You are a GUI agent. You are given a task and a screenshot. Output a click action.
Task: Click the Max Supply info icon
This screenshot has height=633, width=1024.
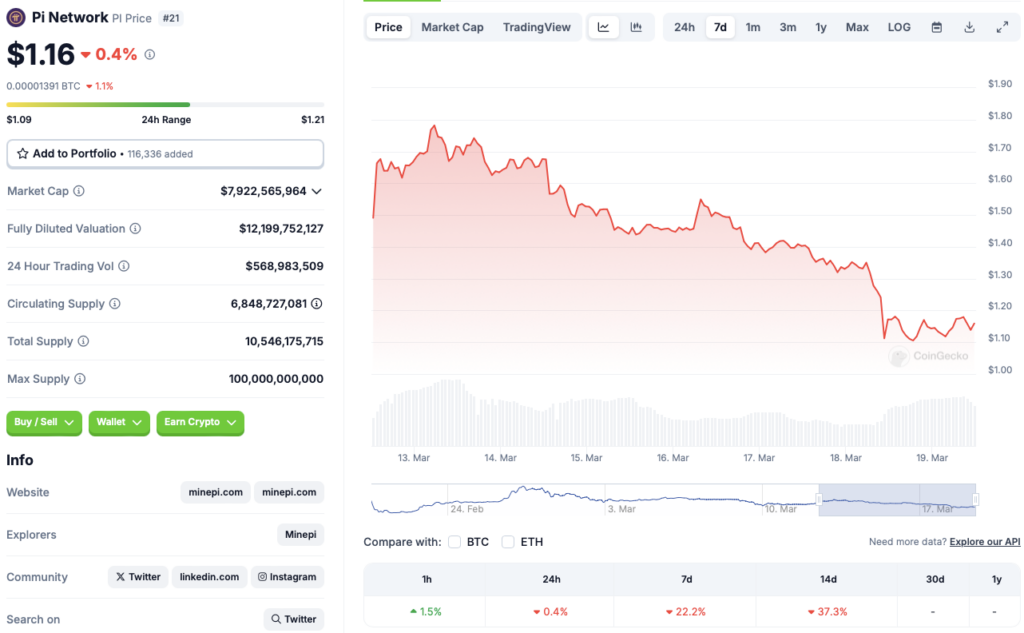(79, 379)
